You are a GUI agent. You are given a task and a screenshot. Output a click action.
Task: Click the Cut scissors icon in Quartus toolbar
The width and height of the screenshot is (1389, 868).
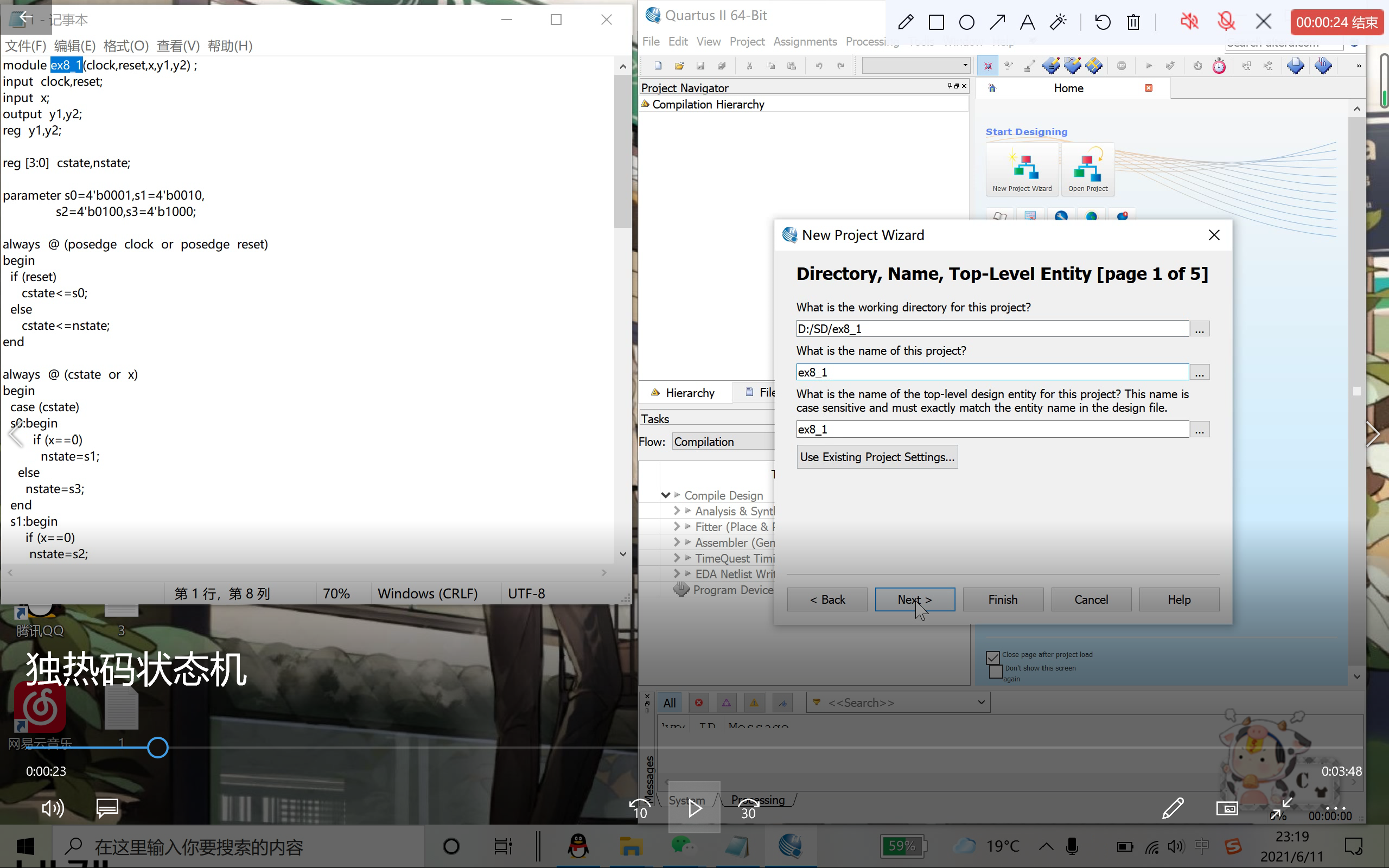[x=750, y=66]
